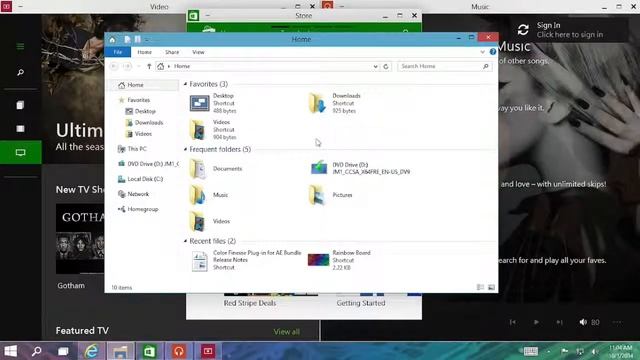The height and width of the screenshot is (360, 640).
Task: Click the Windows Start button
Action: click(10, 351)
